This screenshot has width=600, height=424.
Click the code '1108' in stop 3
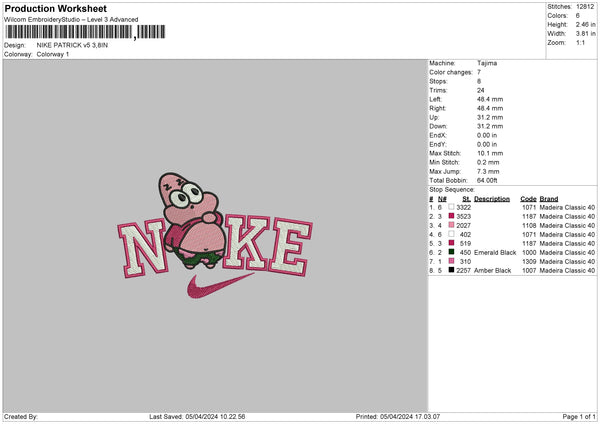tap(529, 225)
